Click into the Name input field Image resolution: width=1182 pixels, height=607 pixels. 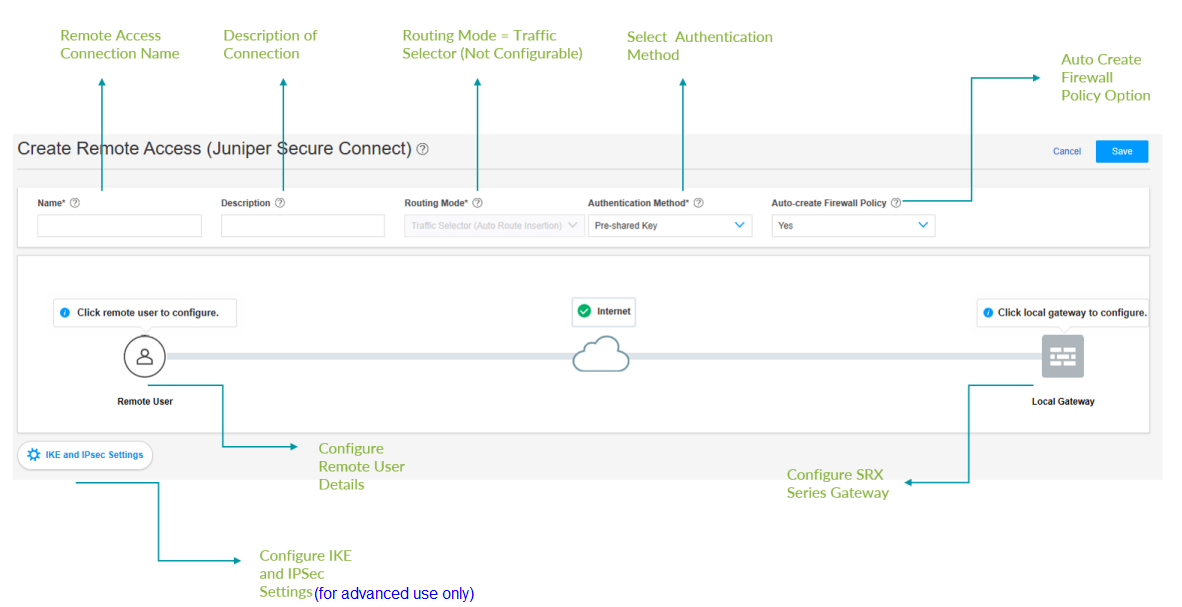click(119, 225)
